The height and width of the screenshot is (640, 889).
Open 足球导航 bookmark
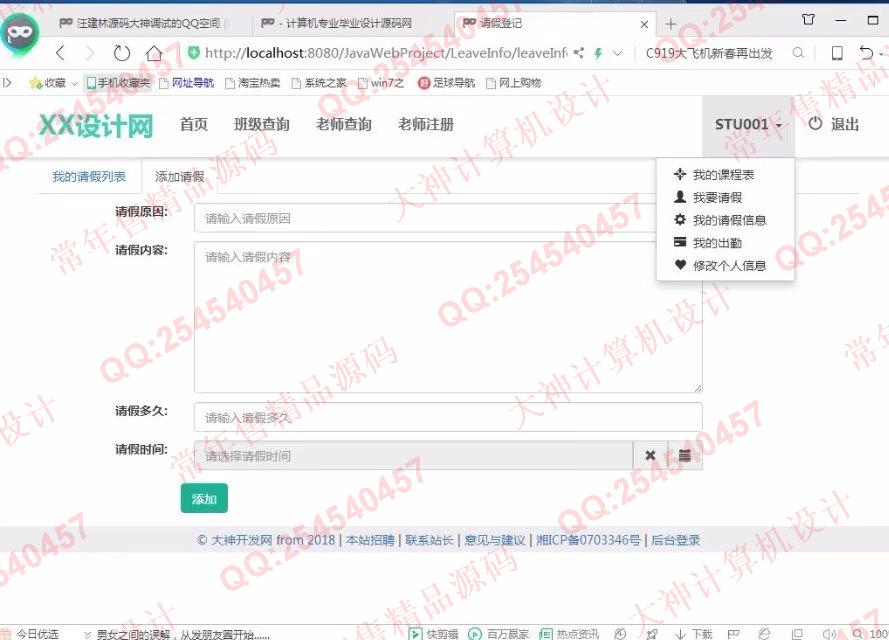tap(446, 83)
